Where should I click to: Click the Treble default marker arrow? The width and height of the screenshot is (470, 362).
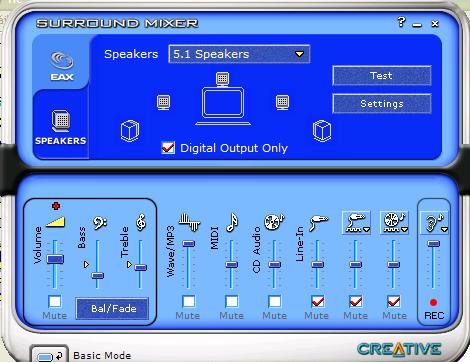[129, 264]
